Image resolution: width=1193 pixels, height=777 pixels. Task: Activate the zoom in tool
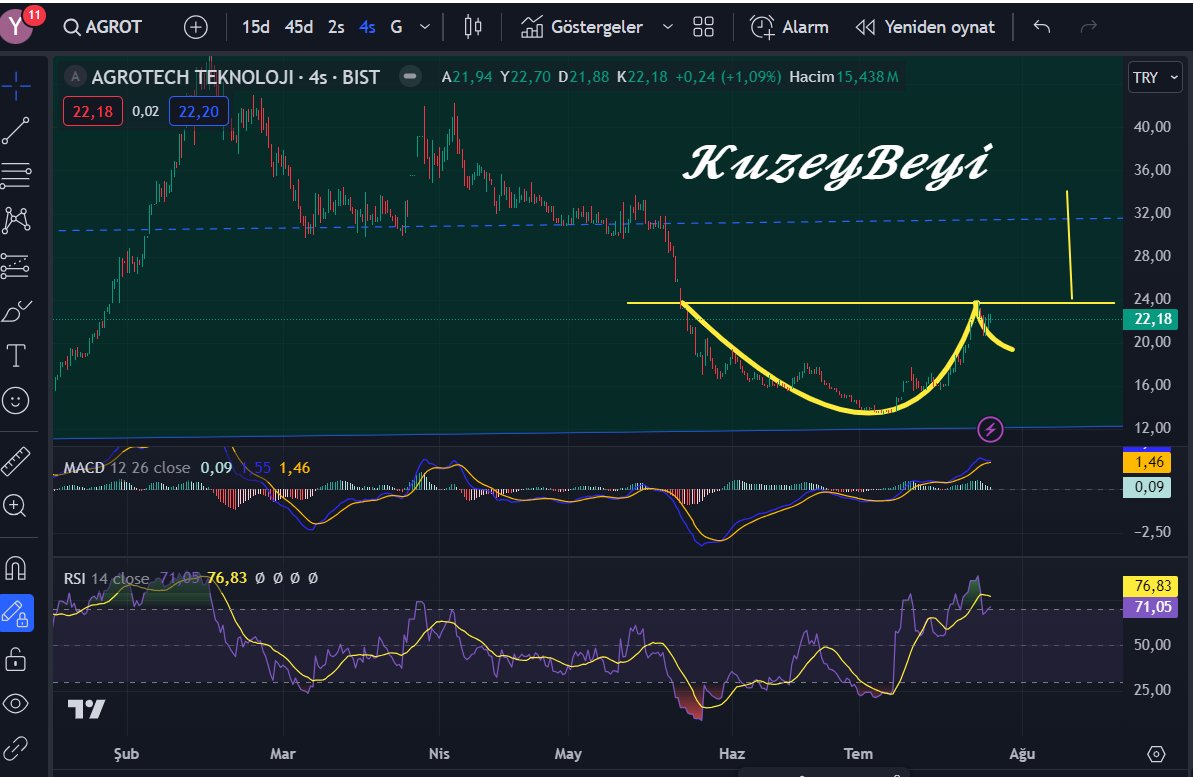tap(16, 506)
